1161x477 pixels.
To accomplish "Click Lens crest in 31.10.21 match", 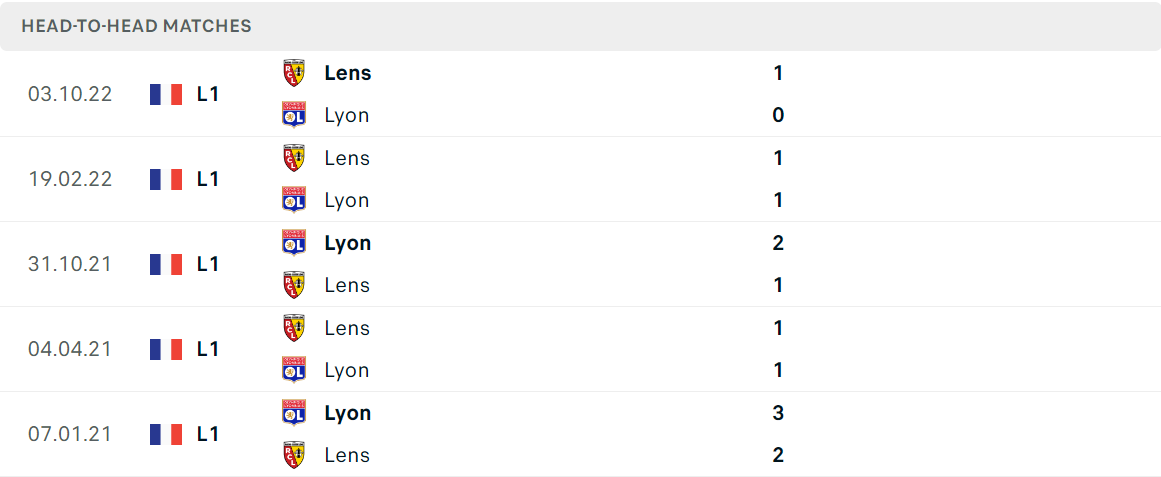I will point(294,285).
